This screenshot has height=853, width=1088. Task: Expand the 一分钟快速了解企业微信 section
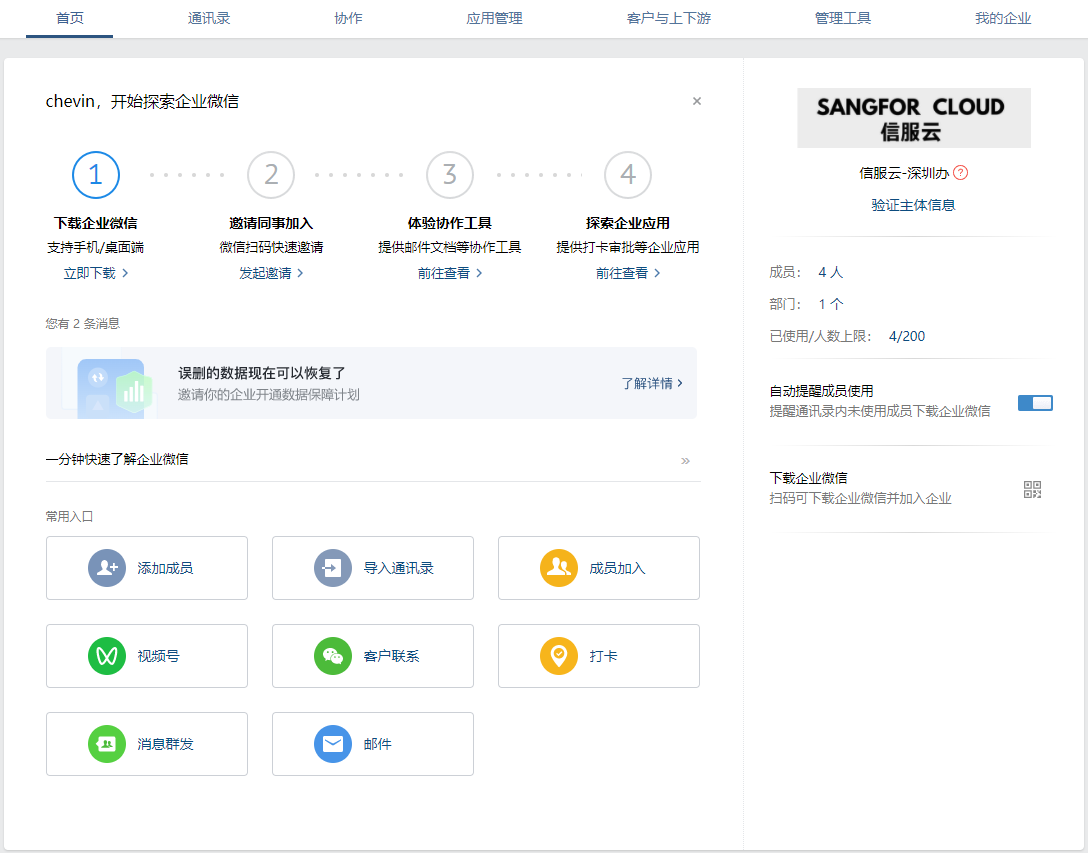point(685,460)
